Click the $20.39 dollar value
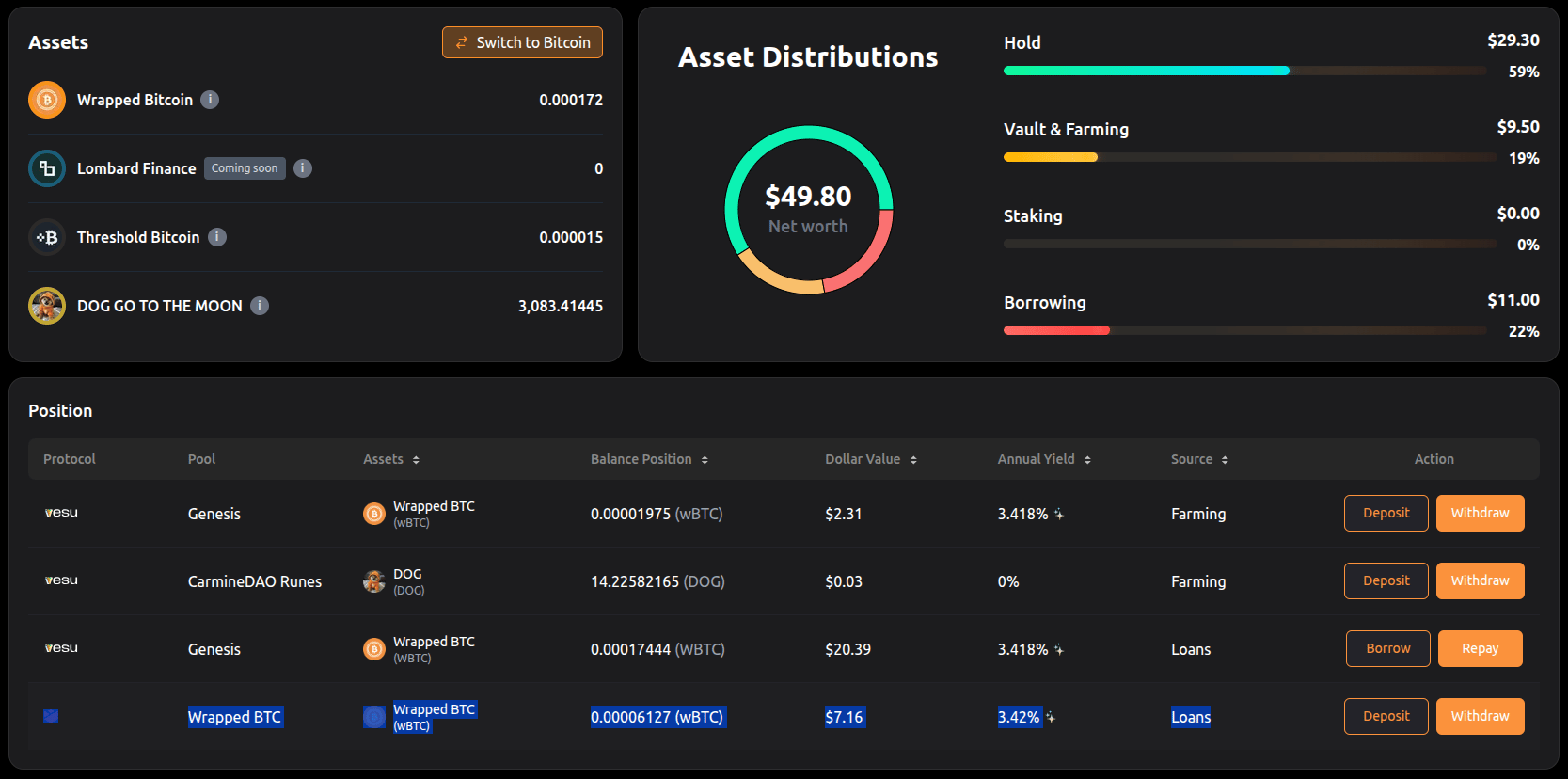The image size is (1568, 779). (847, 649)
